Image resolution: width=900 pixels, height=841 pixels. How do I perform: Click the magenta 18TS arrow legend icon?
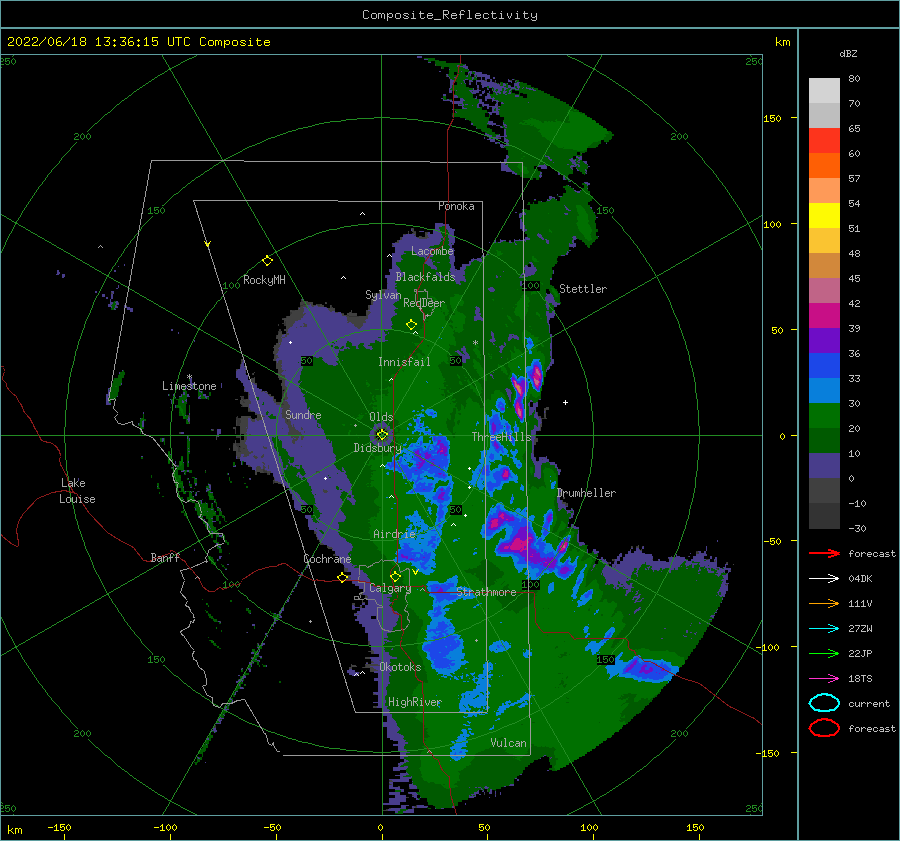click(824, 679)
